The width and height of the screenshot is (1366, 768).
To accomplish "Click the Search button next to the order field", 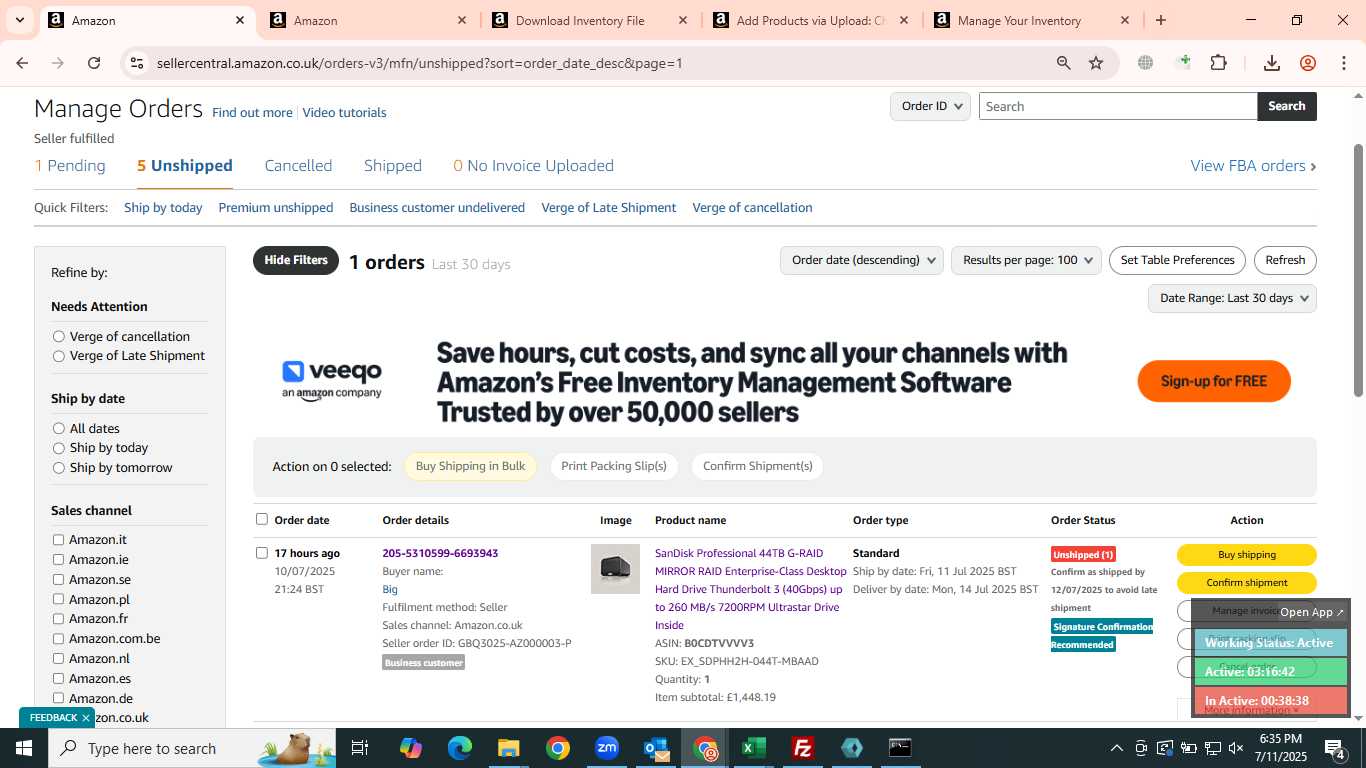I will coord(1287,106).
